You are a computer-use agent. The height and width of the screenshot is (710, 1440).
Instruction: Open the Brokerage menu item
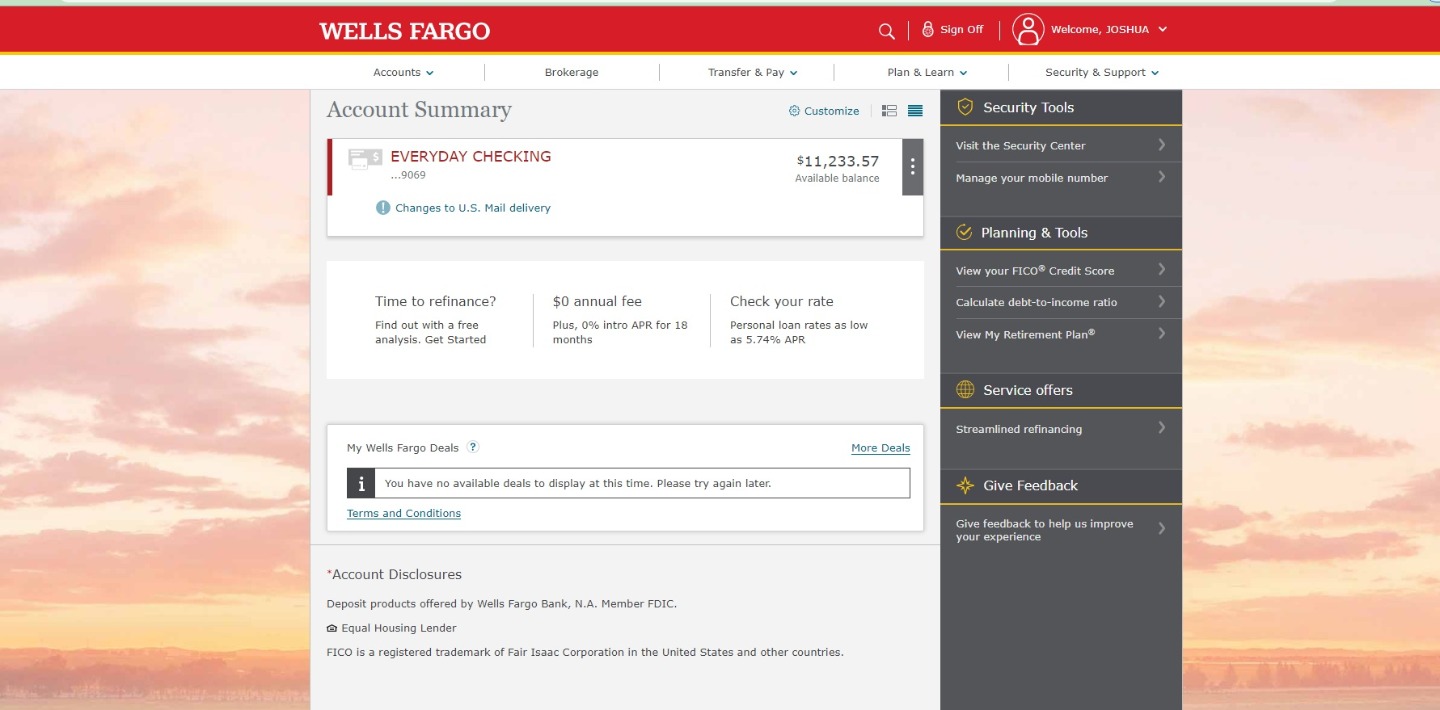pos(571,72)
